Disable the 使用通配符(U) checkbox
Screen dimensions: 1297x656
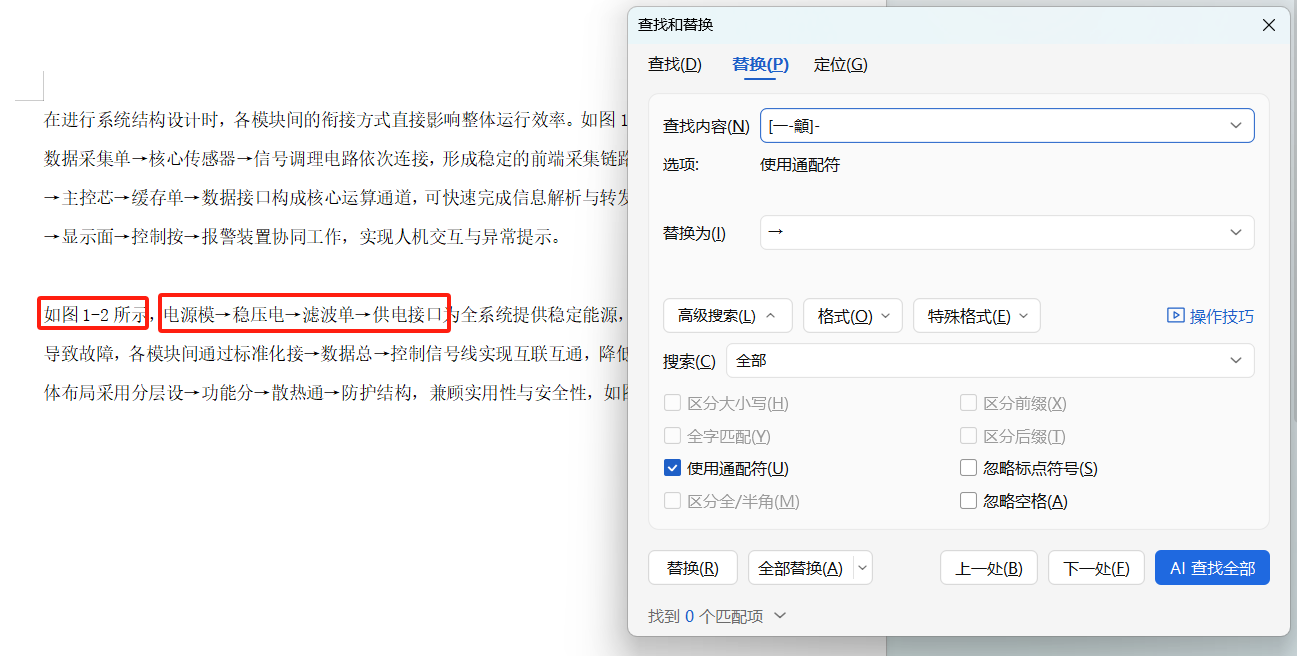point(671,467)
